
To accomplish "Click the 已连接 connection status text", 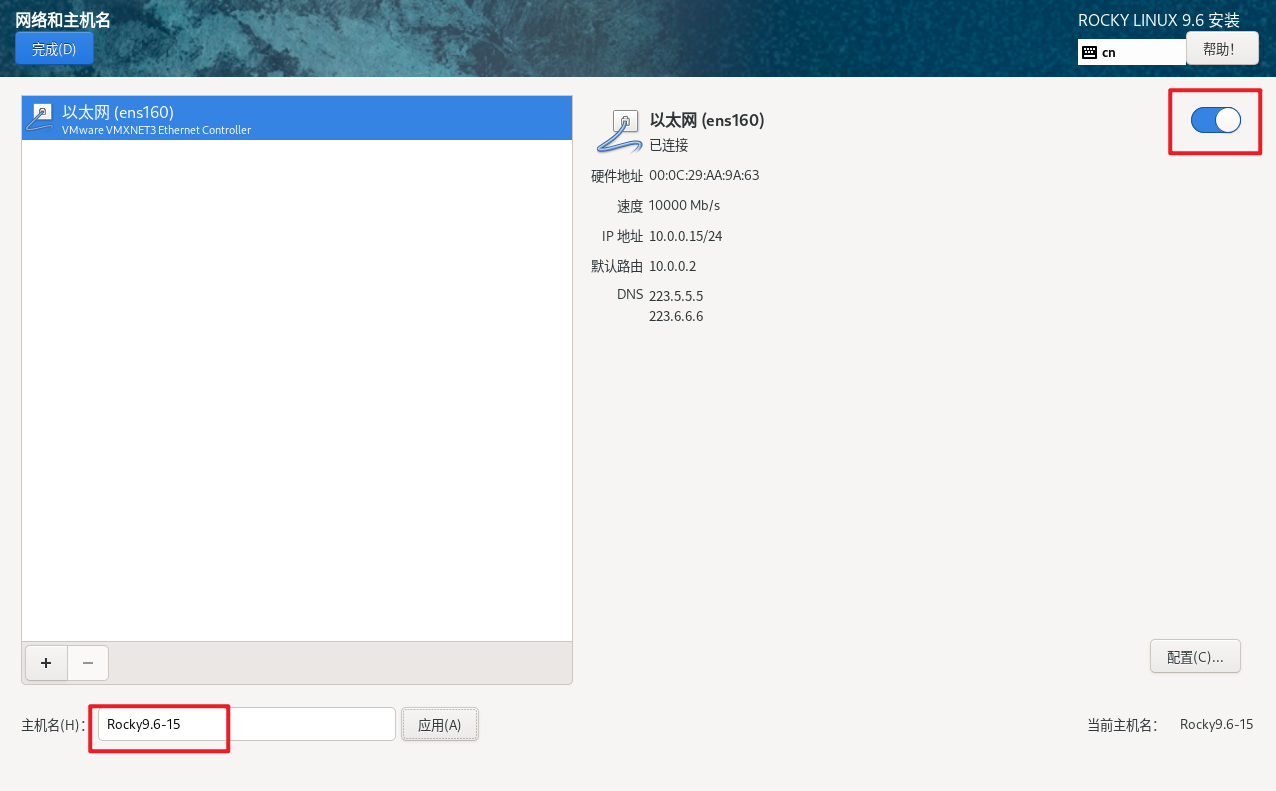I will click(x=669, y=146).
